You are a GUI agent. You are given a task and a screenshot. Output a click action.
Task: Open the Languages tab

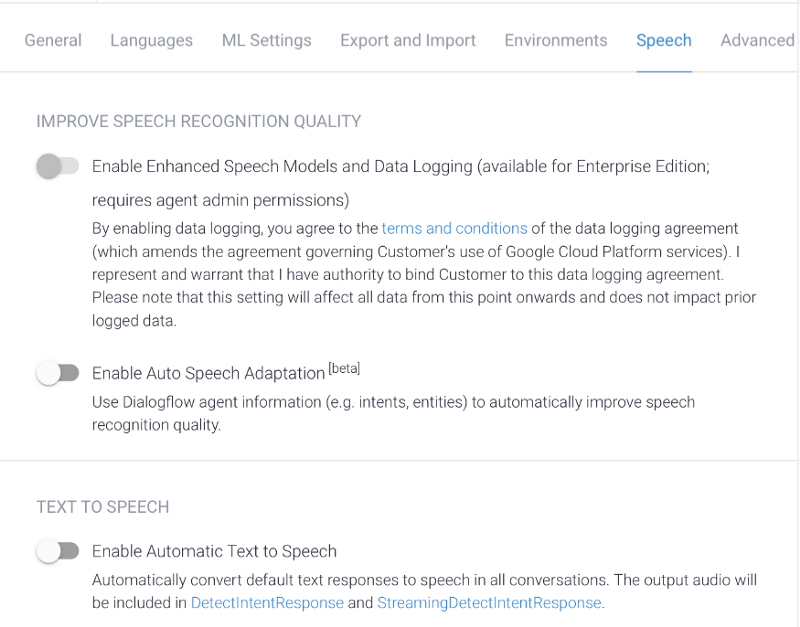[x=151, y=40]
